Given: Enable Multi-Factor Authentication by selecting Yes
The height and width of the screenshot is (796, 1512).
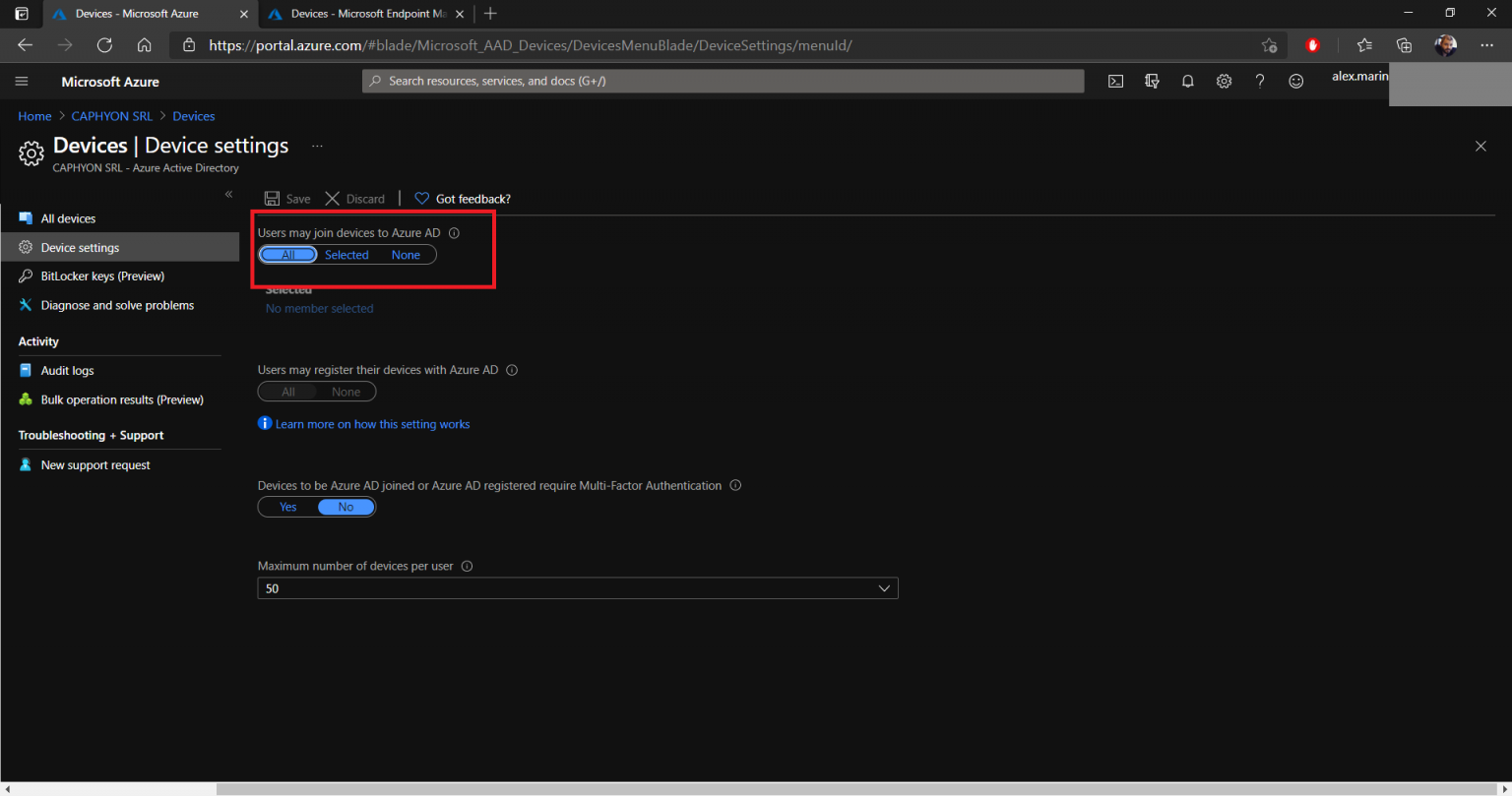Looking at the screenshot, I should point(287,507).
